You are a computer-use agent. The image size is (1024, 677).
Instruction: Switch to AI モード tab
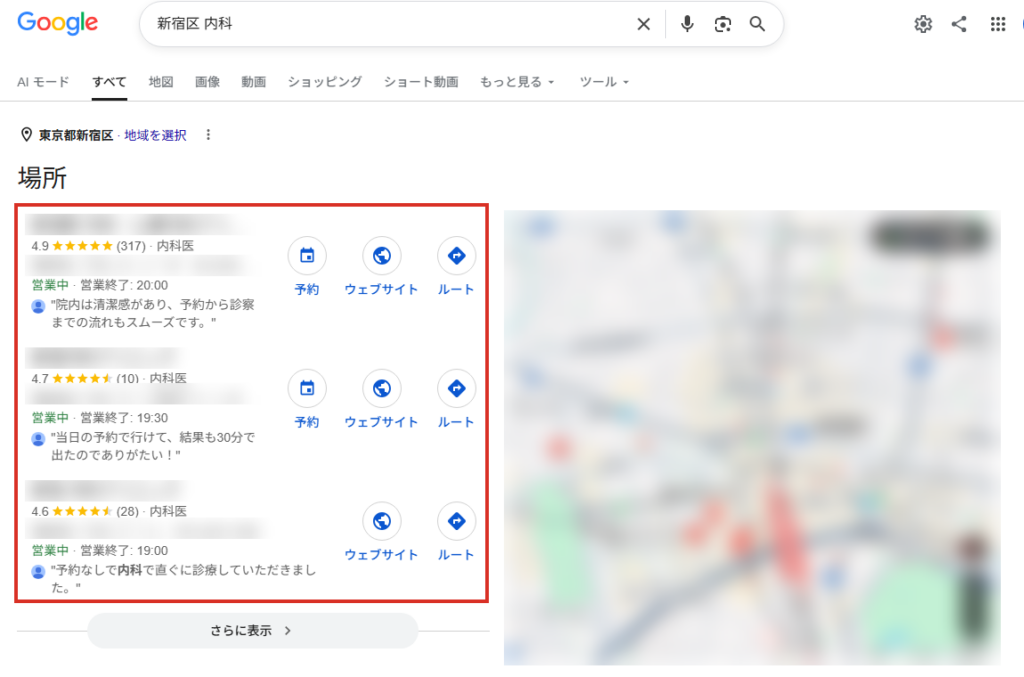(x=43, y=82)
